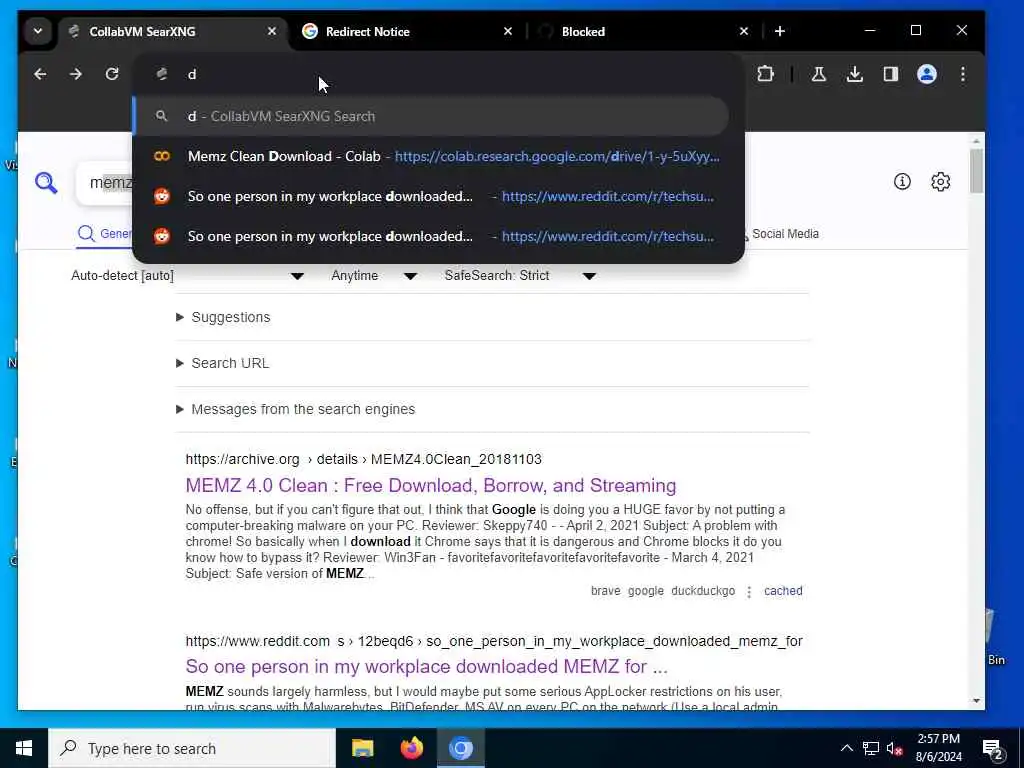Expand the Search URL section
This screenshot has width=1024, height=768.
[x=223, y=363]
